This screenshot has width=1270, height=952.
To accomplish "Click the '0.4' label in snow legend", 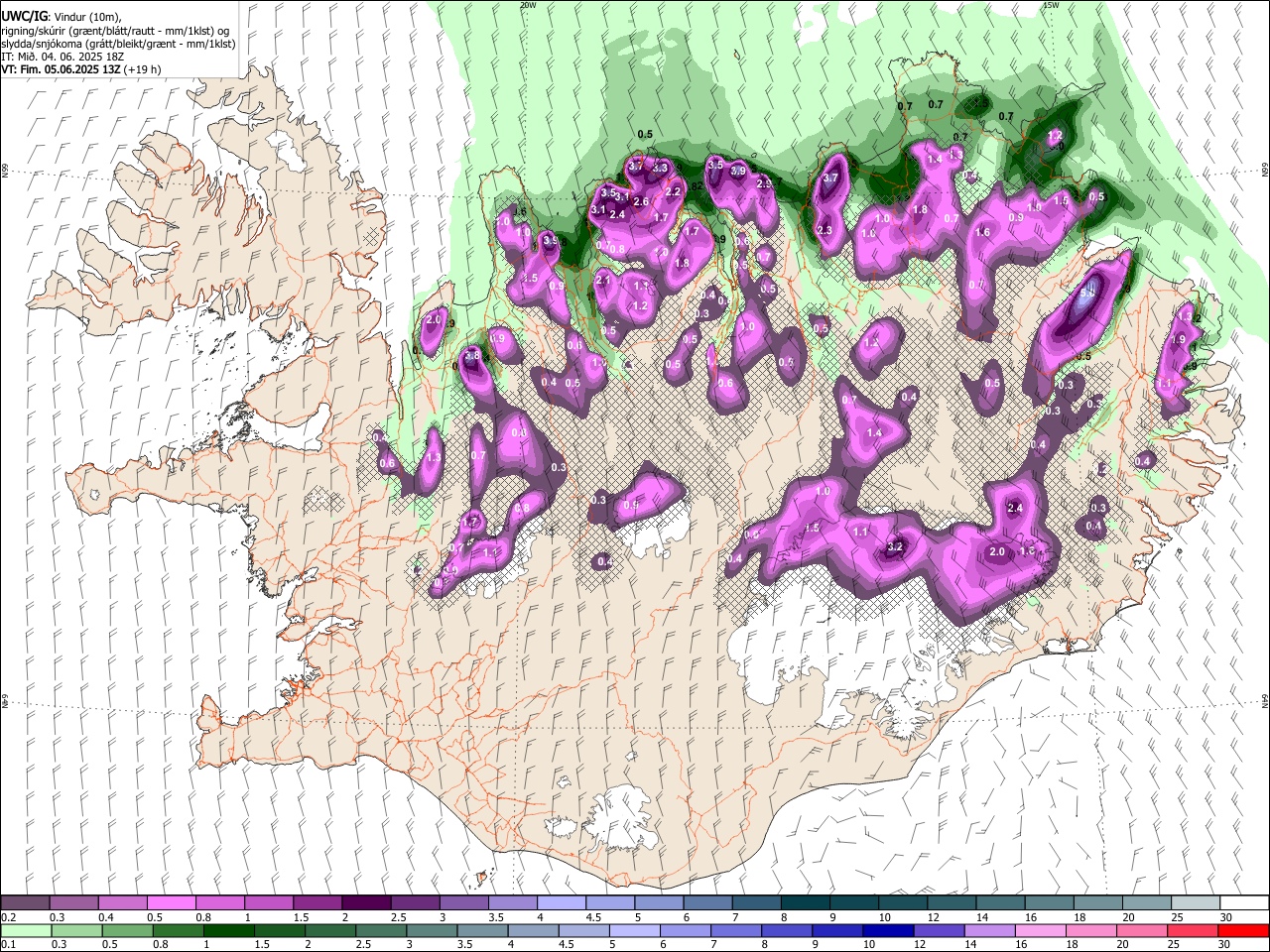I will [106, 917].
